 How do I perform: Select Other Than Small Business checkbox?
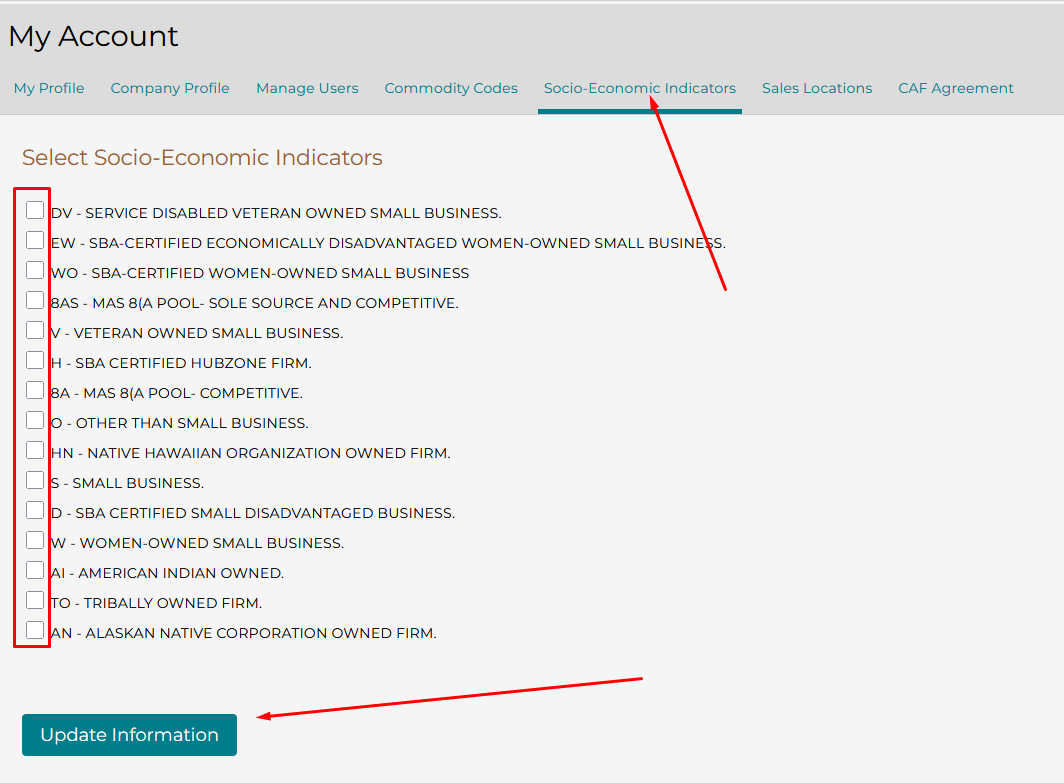point(35,420)
